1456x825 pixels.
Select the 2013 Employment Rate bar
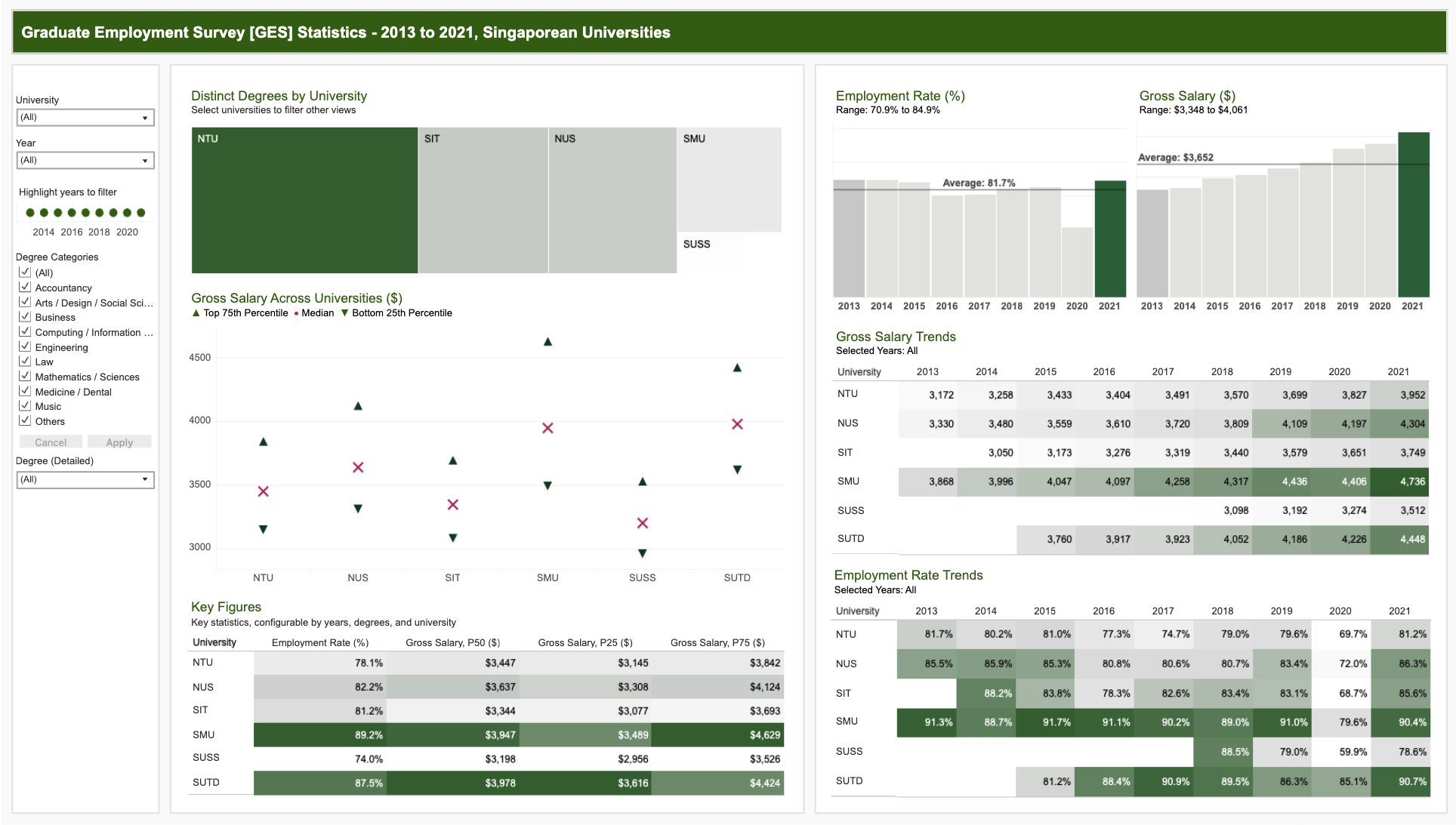point(849,239)
